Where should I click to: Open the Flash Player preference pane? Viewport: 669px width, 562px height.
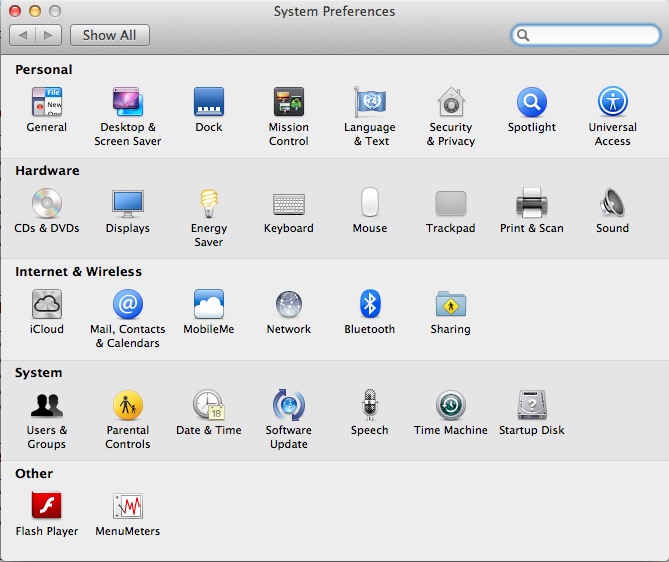46,507
